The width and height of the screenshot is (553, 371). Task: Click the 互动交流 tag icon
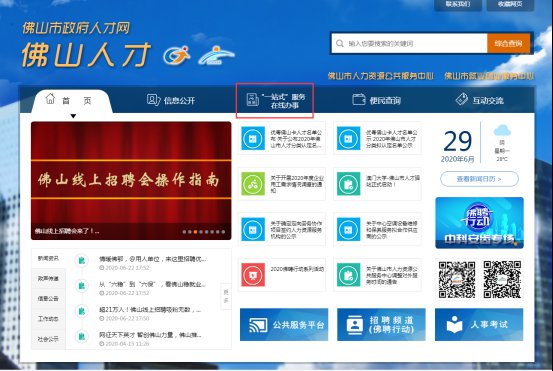(462, 99)
